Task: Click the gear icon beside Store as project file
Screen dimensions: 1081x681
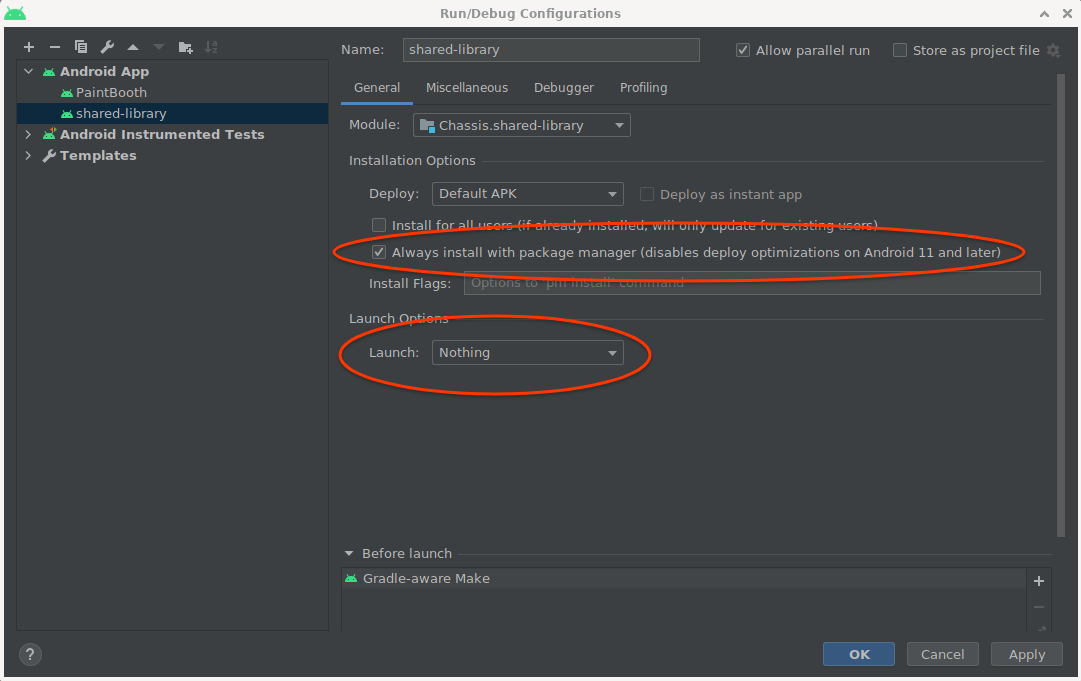Action: tap(1052, 50)
